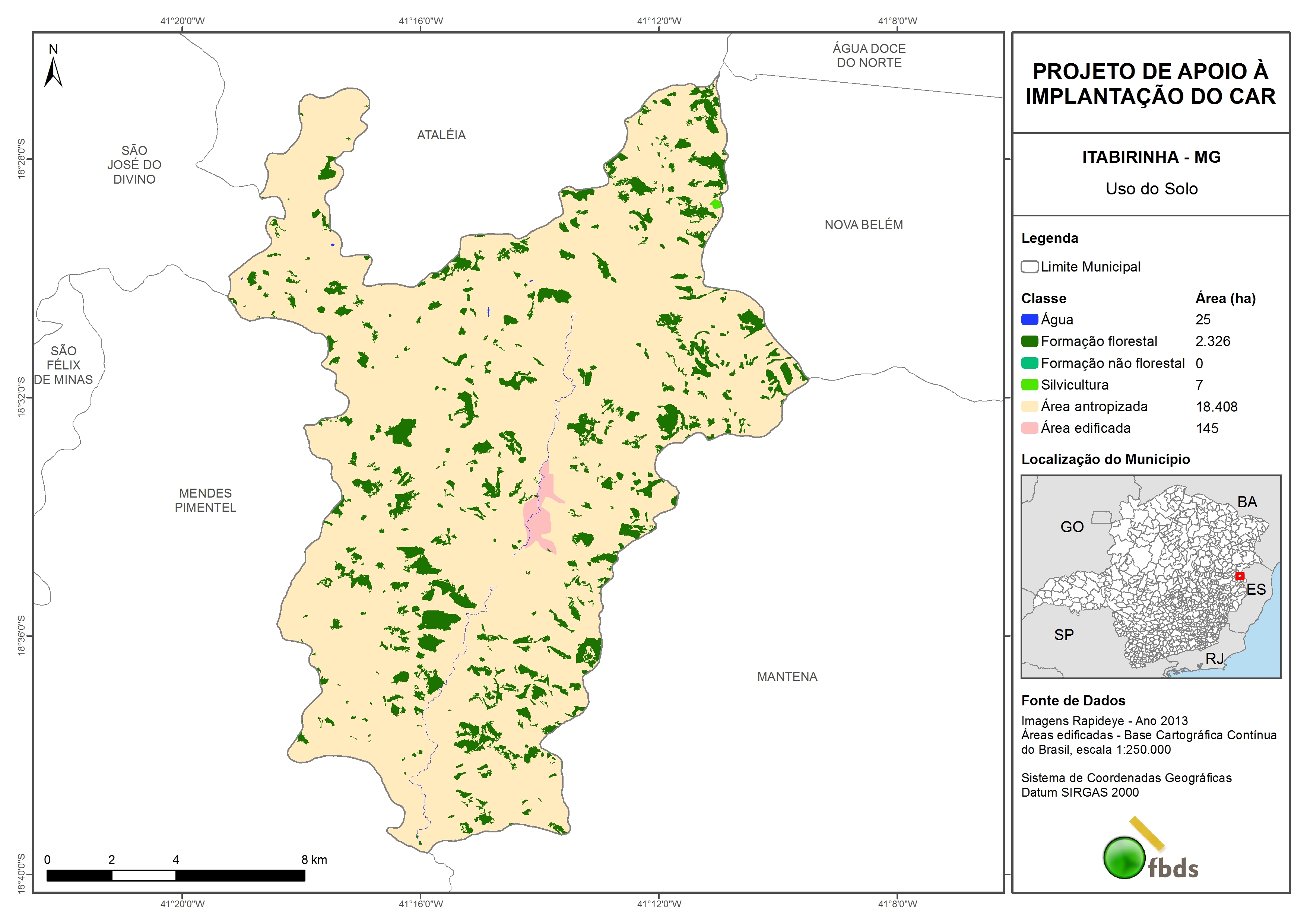Click the north arrow compass icon

(53, 71)
